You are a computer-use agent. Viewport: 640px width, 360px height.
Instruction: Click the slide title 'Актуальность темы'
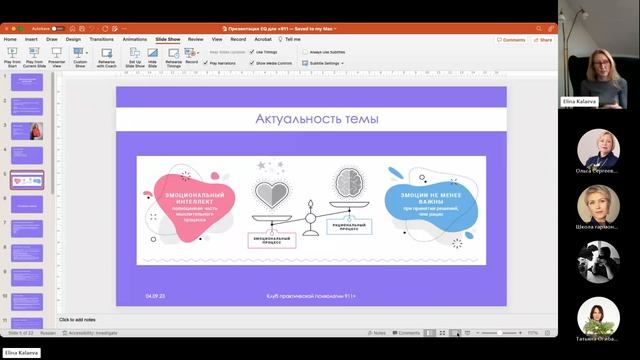(x=317, y=119)
